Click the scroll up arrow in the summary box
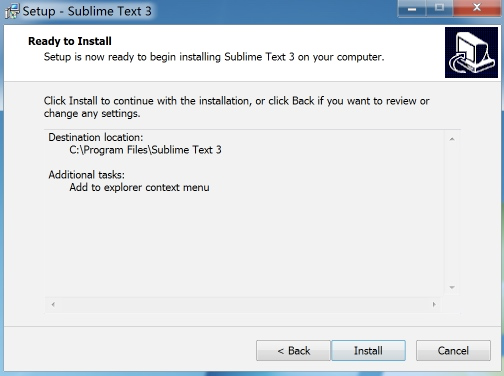This screenshot has height=376, width=504. click(452, 139)
